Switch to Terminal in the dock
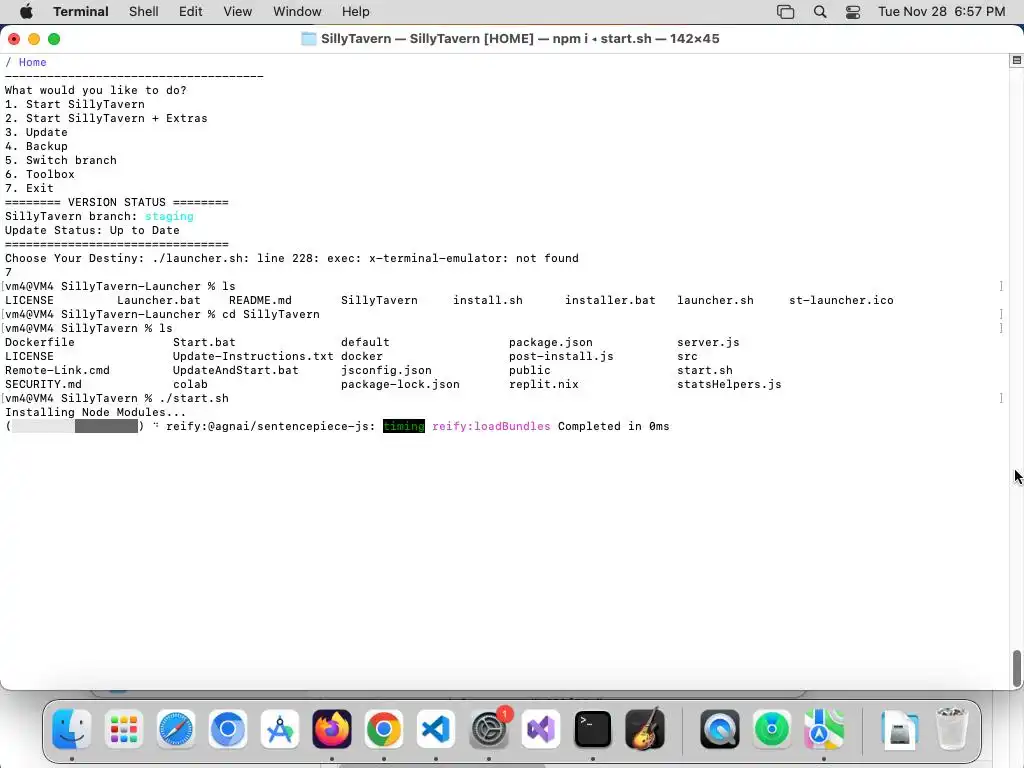Image resolution: width=1024 pixels, height=768 pixels. (x=593, y=729)
